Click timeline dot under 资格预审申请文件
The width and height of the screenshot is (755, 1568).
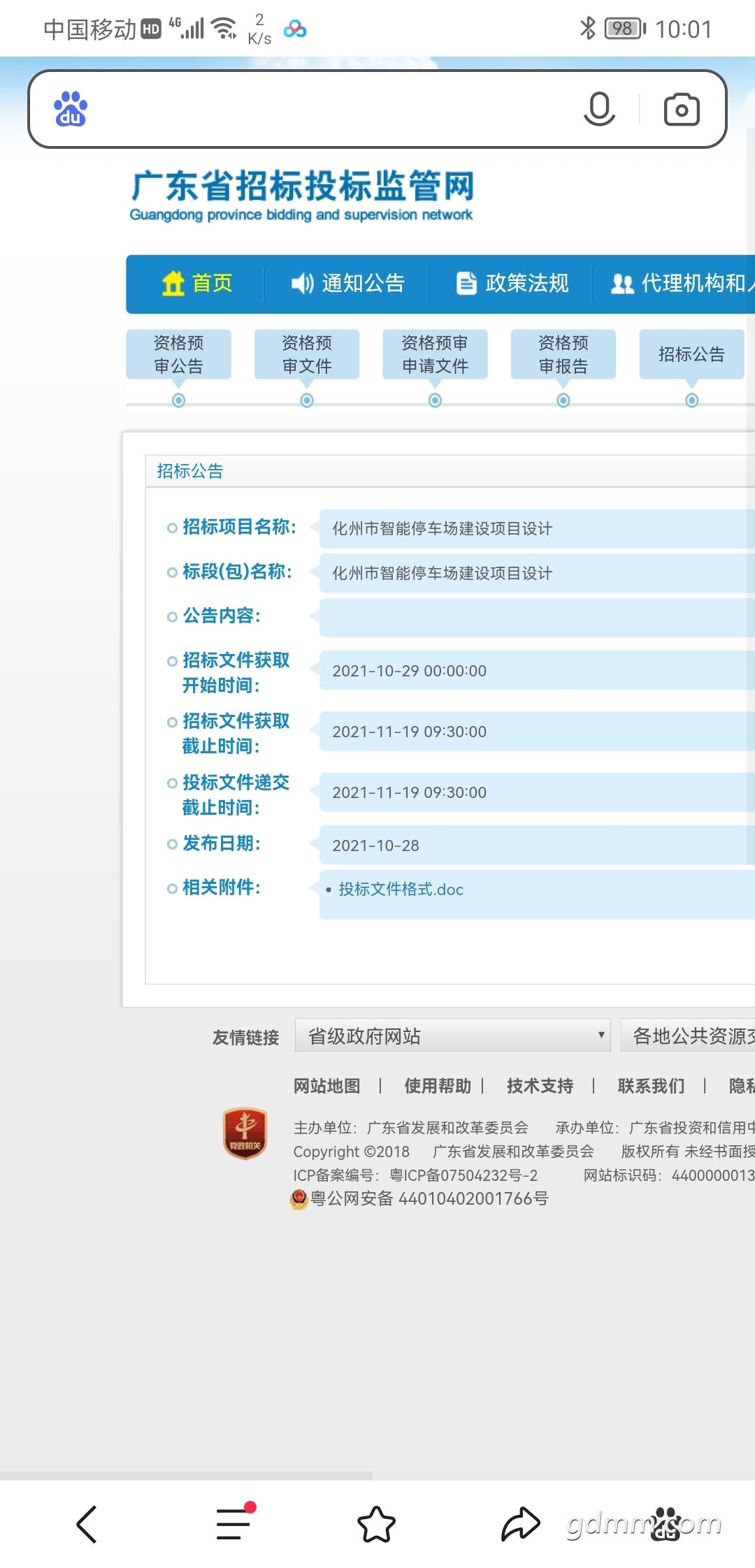[x=435, y=400]
